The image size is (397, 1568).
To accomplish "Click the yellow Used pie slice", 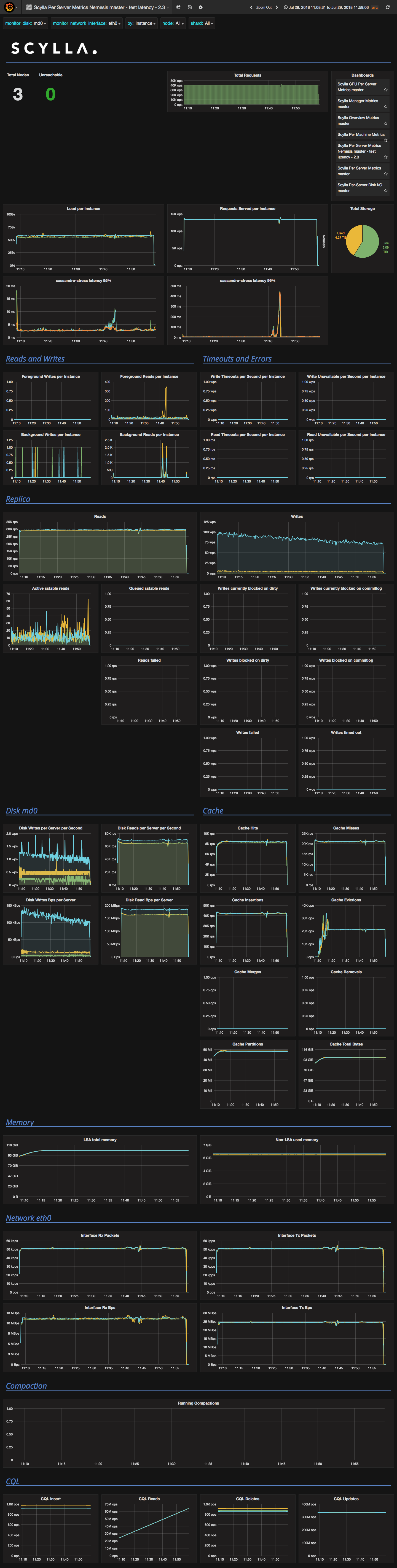I will click(354, 239).
